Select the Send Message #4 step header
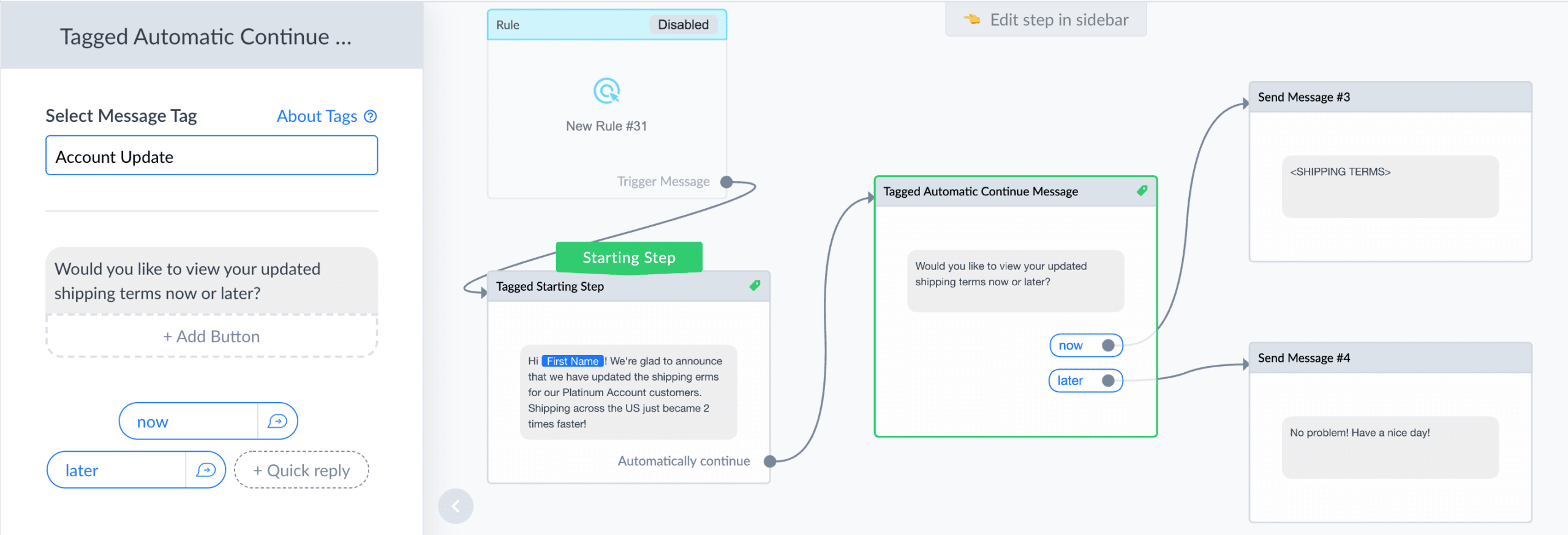Screen dimensions: 1568x535 1390,358
